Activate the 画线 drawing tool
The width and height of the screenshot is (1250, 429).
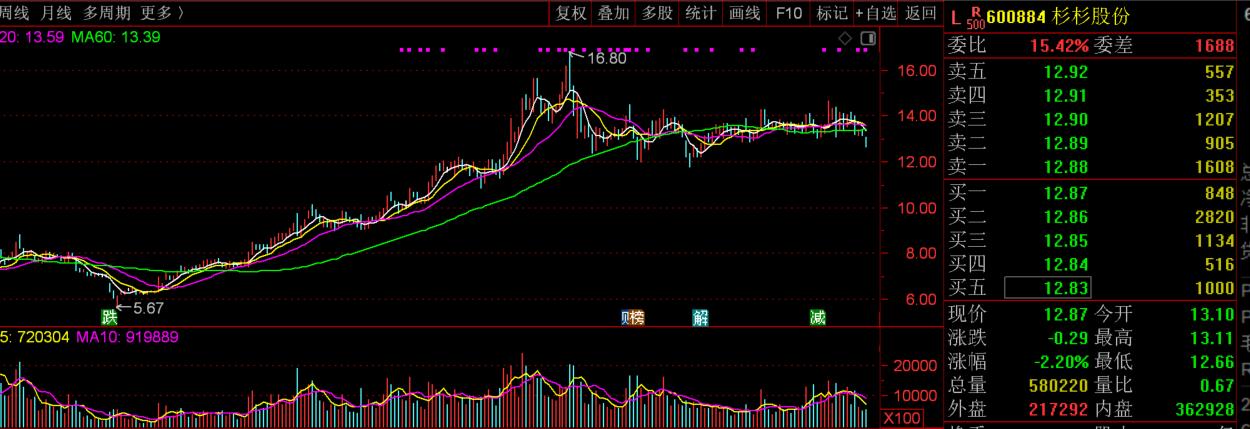[x=745, y=13]
